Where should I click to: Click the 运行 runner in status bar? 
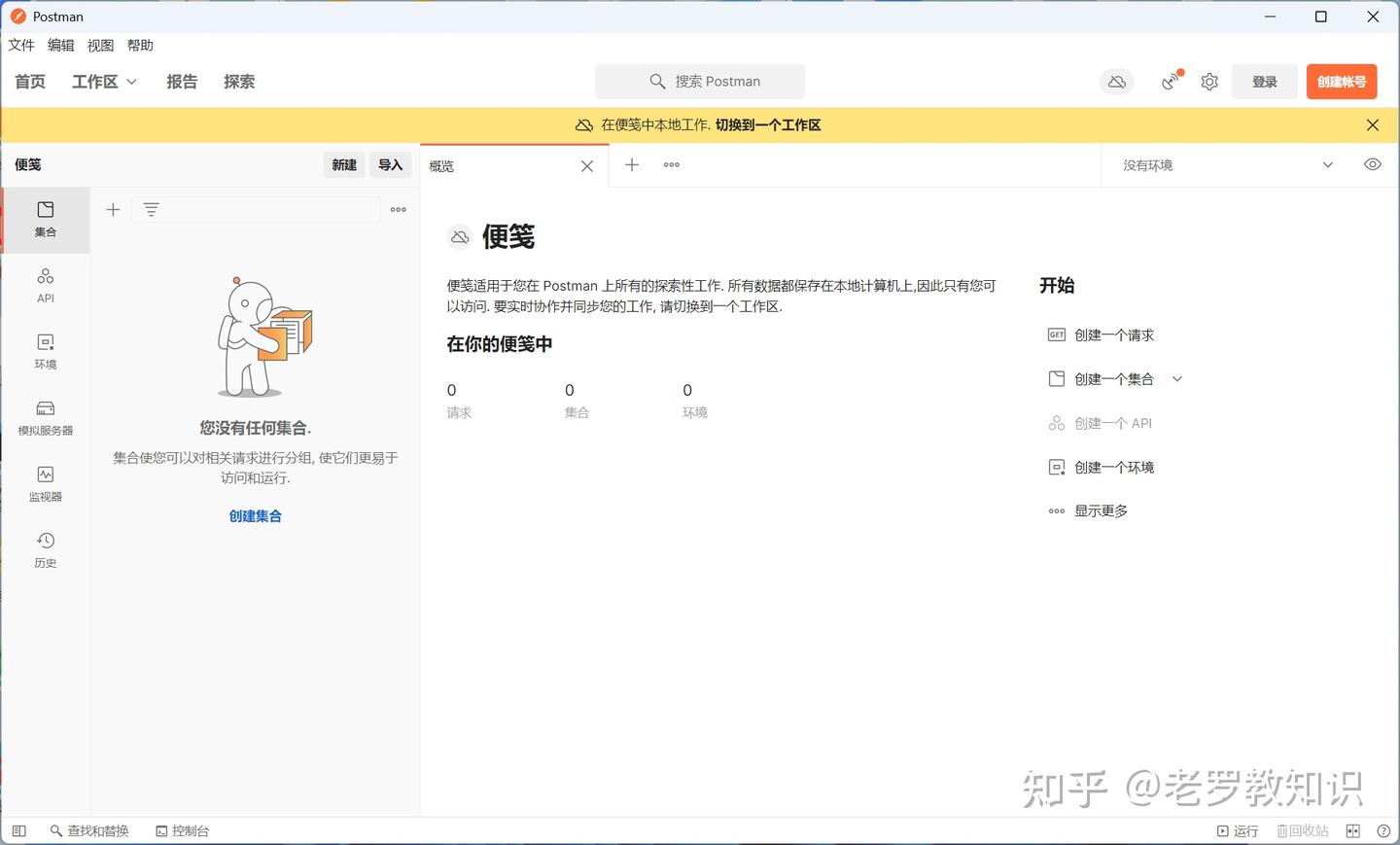[1238, 830]
